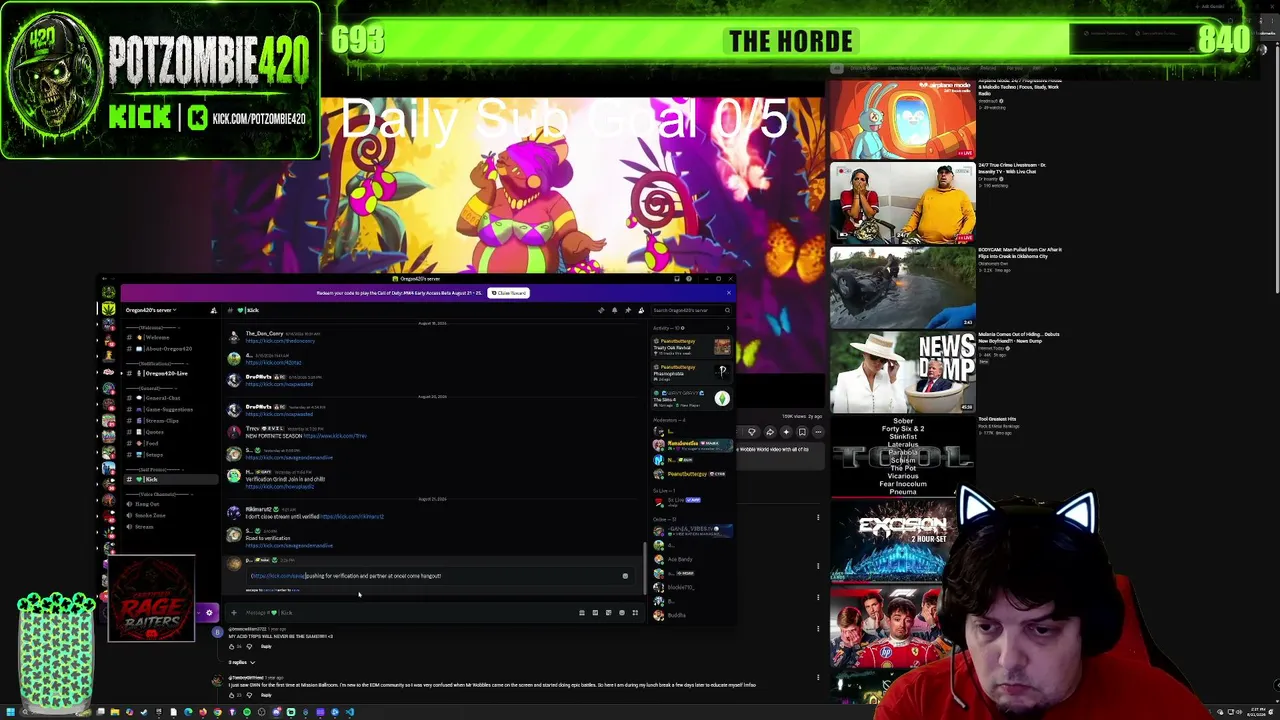Click the plus attachment button in message bar

point(234,612)
